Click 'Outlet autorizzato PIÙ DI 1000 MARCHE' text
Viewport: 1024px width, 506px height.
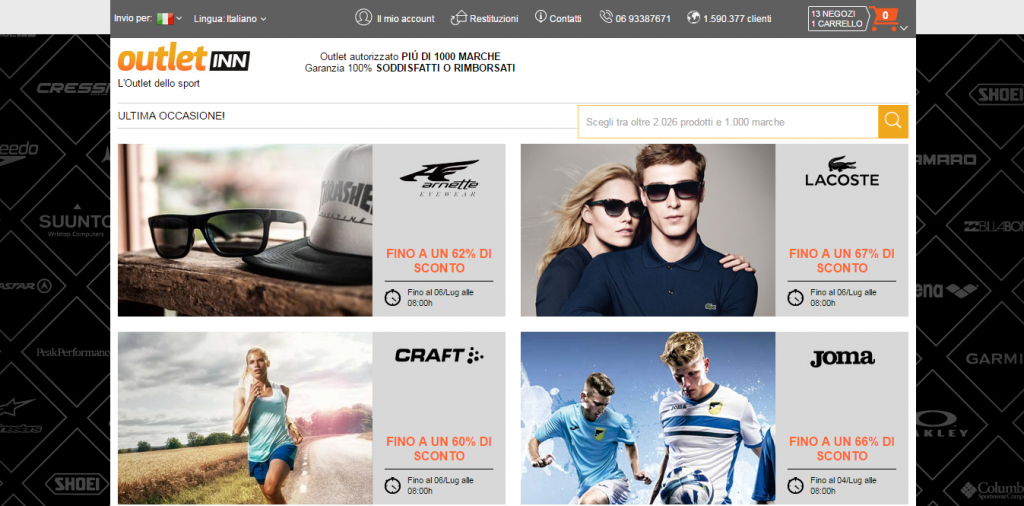(410, 57)
